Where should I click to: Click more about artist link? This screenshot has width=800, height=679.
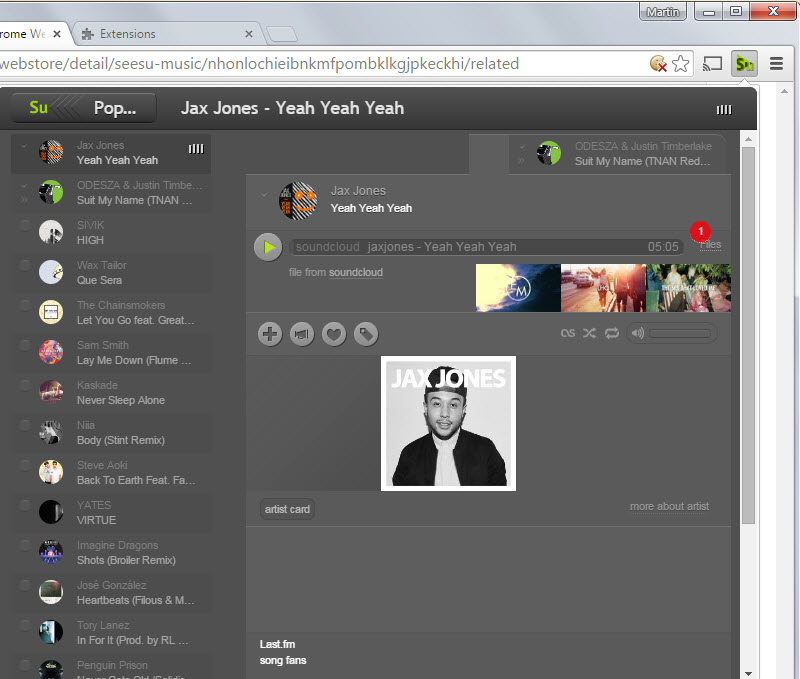click(669, 507)
